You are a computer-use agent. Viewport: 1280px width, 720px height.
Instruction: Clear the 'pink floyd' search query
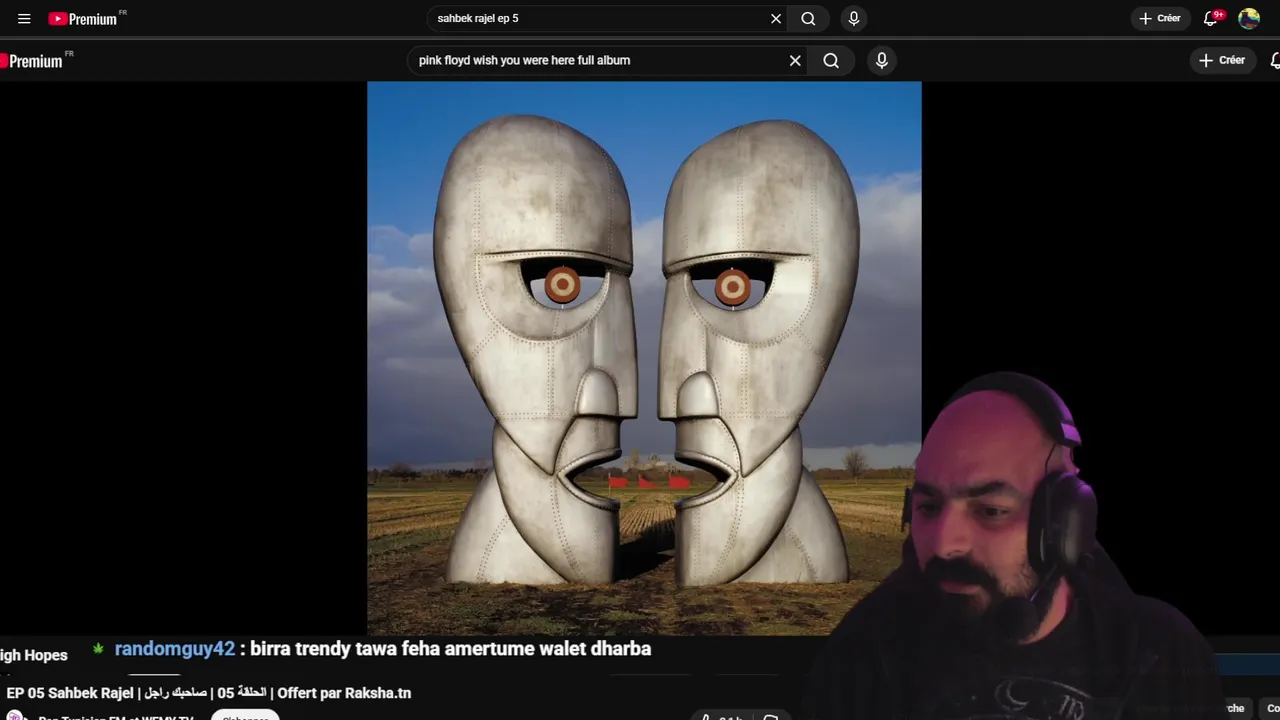point(795,60)
